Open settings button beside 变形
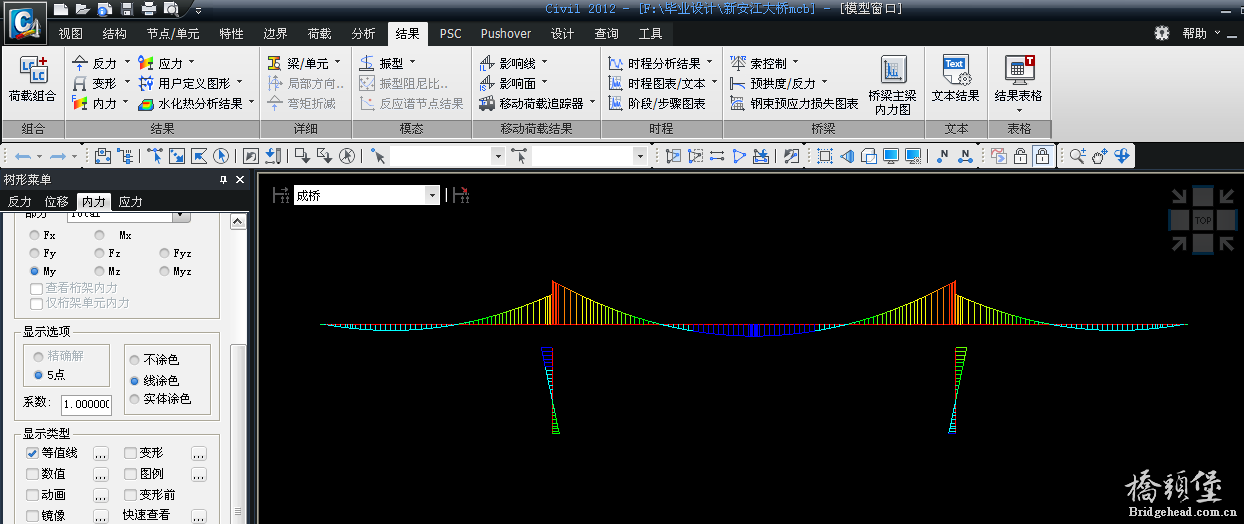Screen dimensions: 1244x524 199,453
